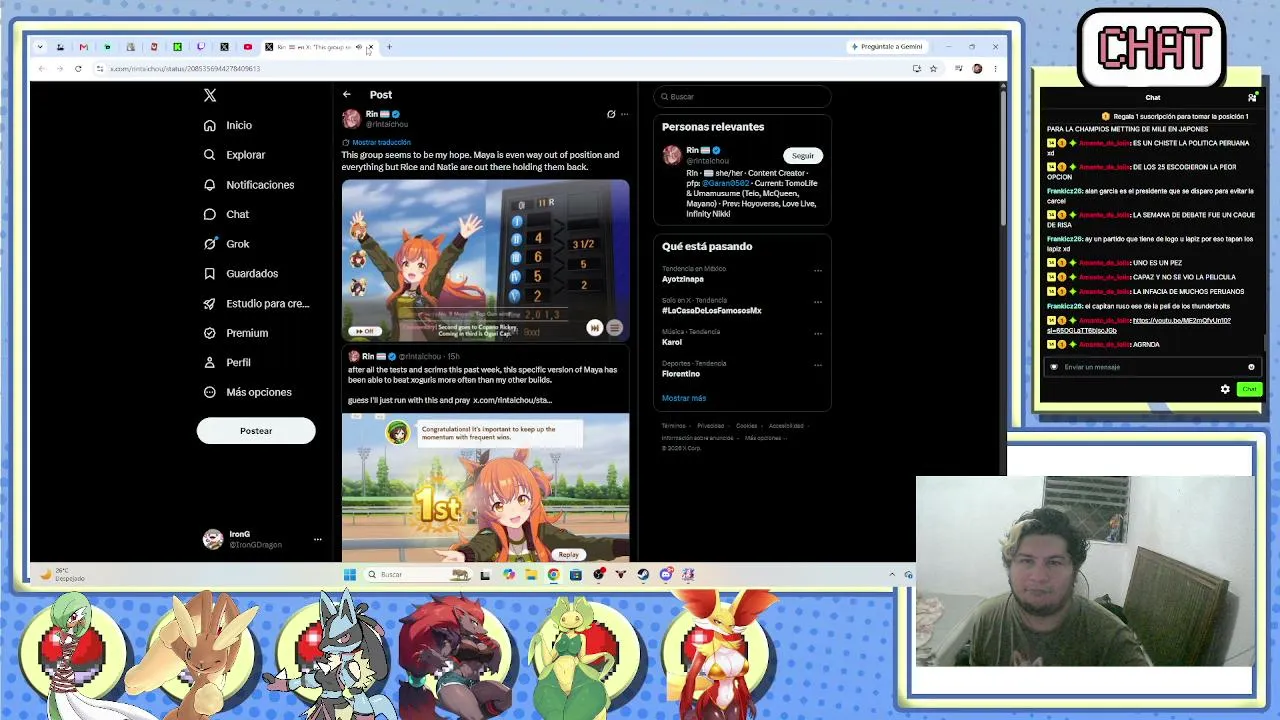Click the browser back arrow
Viewport: 1280px width, 720px height.
[41, 69]
